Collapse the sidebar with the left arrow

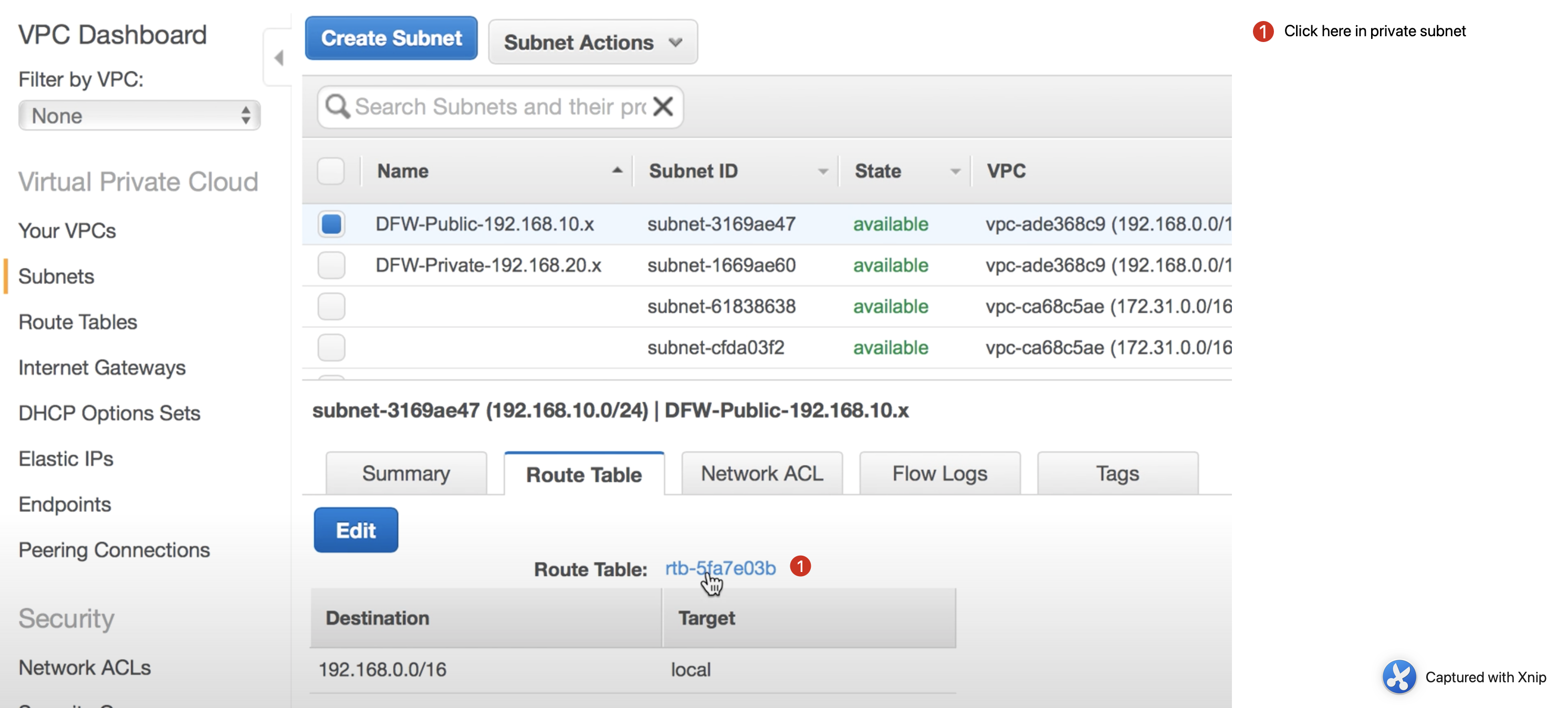(279, 58)
